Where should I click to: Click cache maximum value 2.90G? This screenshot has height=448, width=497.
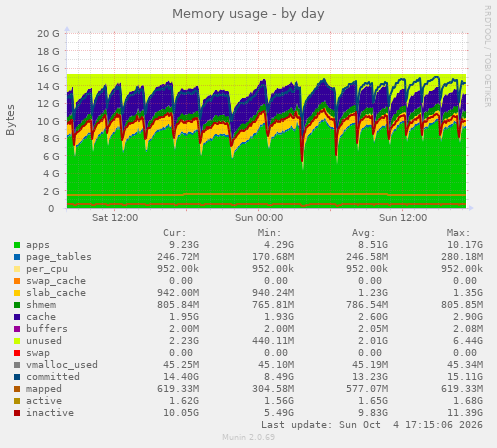tap(468, 317)
